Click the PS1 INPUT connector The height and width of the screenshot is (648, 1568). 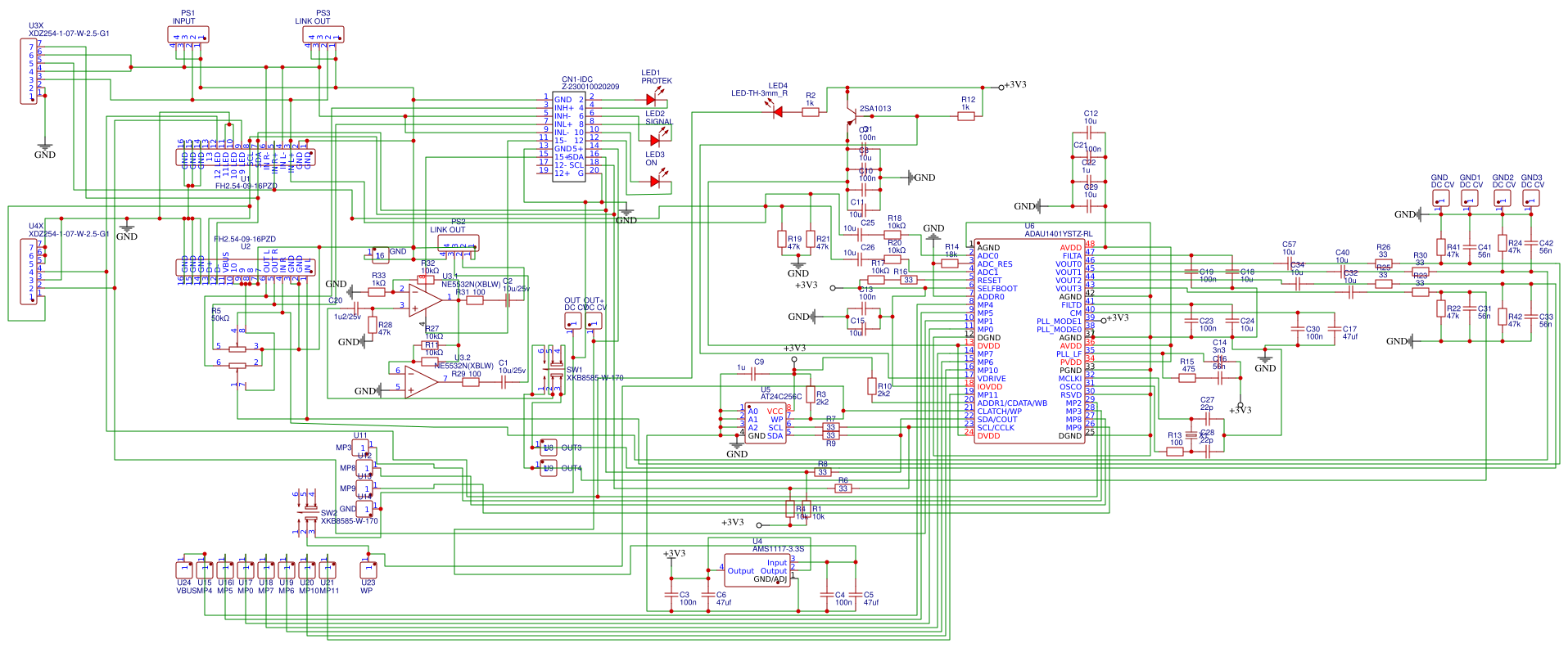point(188,34)
